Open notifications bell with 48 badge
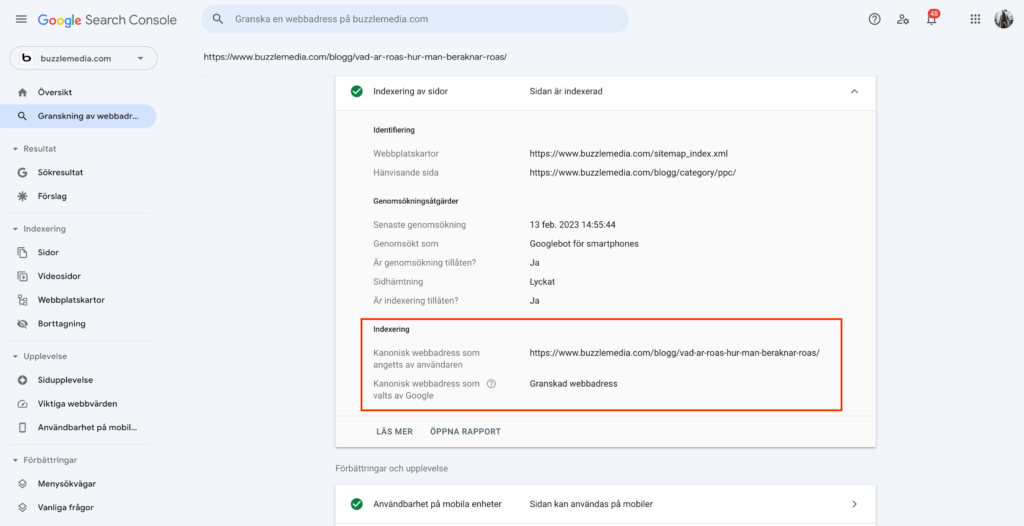The image size is (1024, 526). tap(933, 18)
